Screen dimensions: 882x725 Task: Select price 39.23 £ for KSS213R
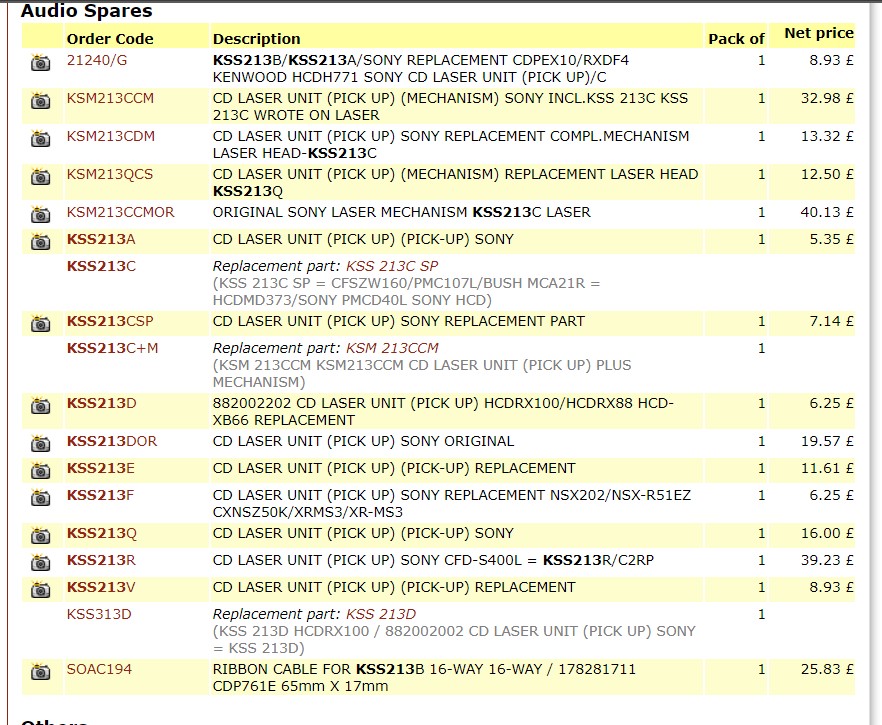827,560
